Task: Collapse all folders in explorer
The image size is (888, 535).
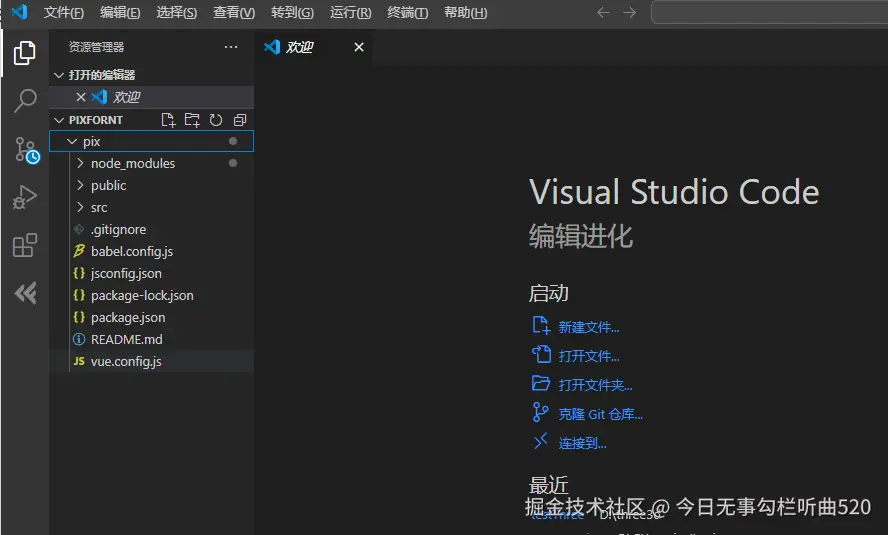Action: tap(240, 120)
